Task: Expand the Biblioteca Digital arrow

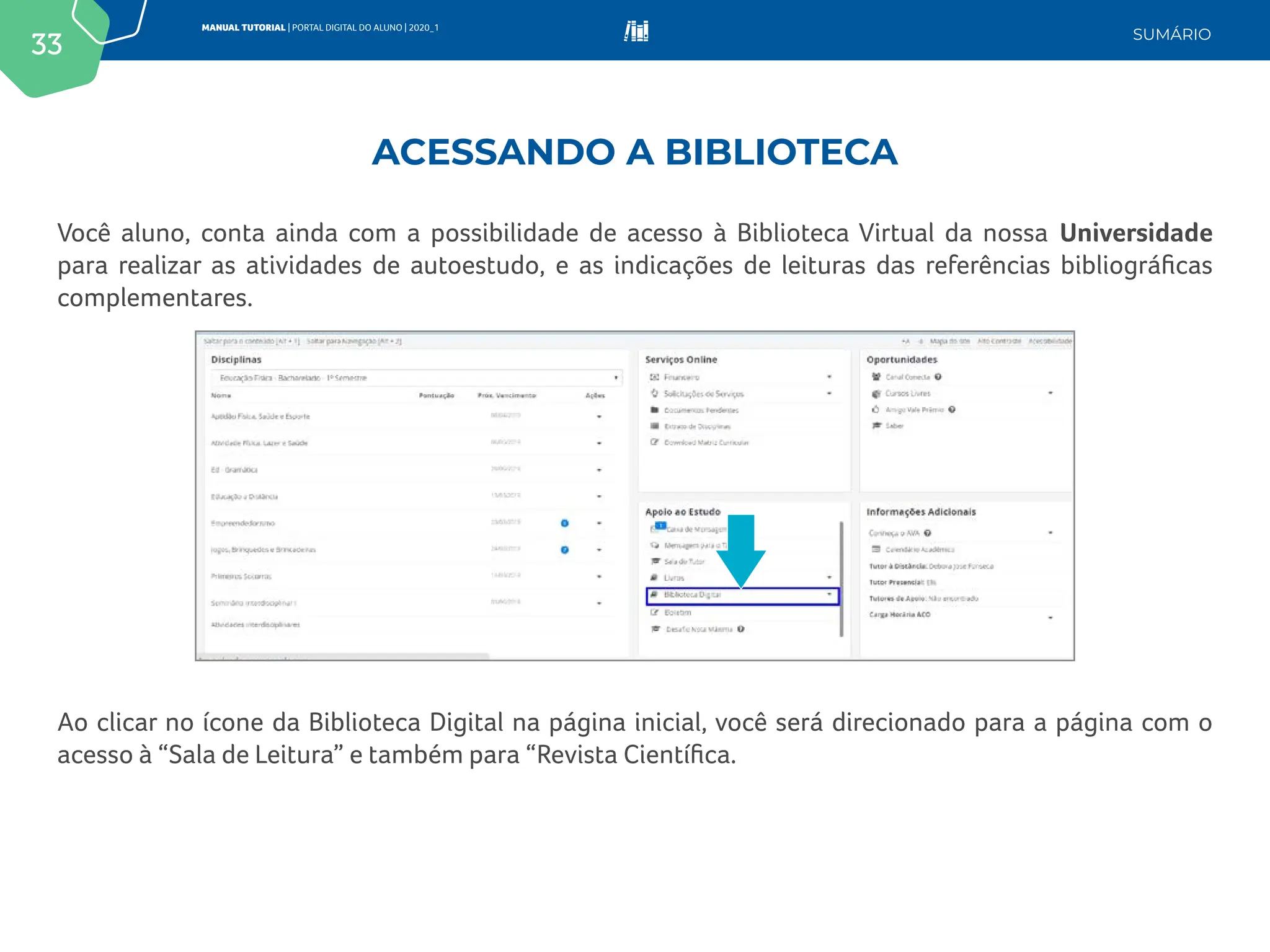Action: 829,594
